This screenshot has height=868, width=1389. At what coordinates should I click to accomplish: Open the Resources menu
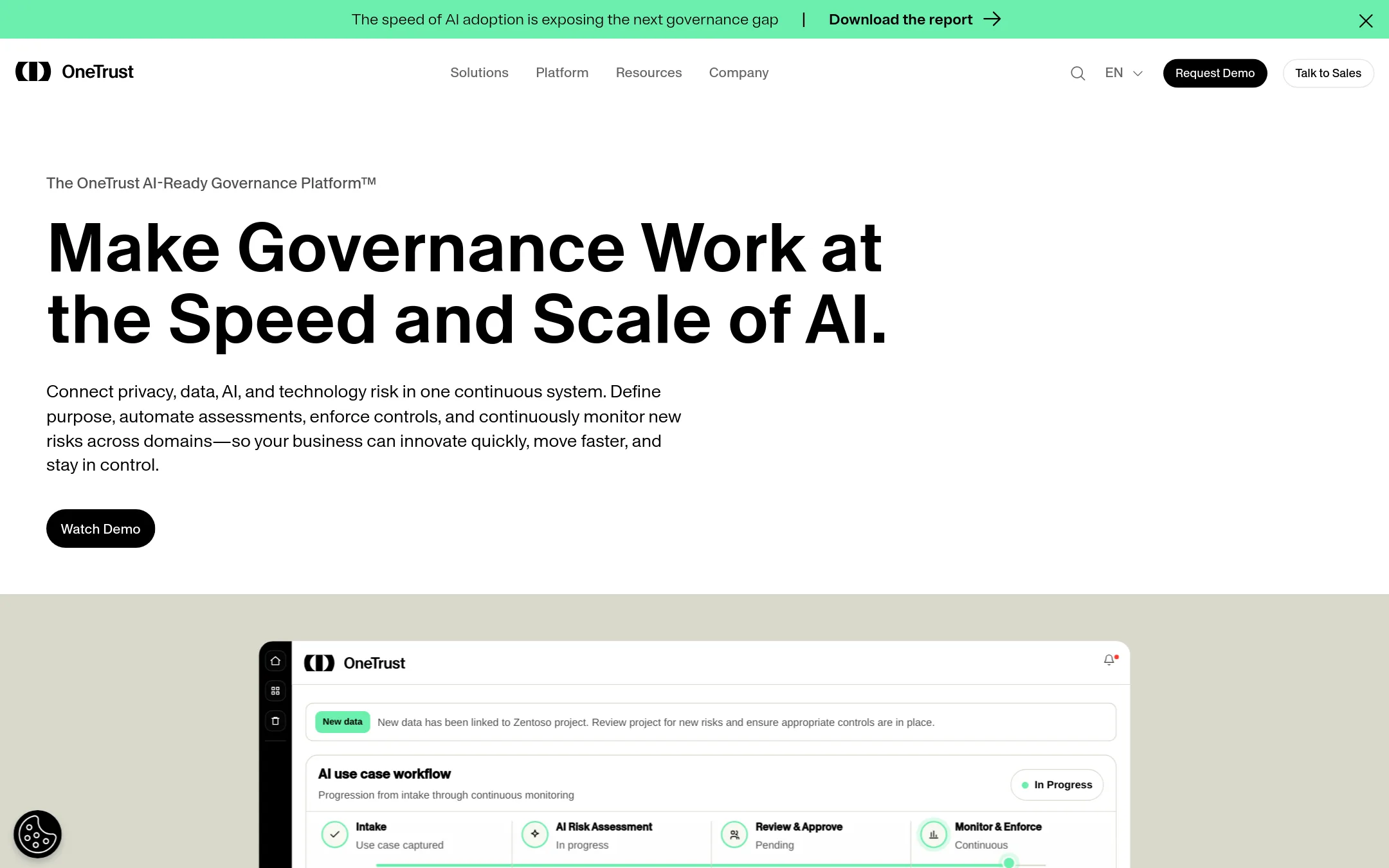pos(648,73)
